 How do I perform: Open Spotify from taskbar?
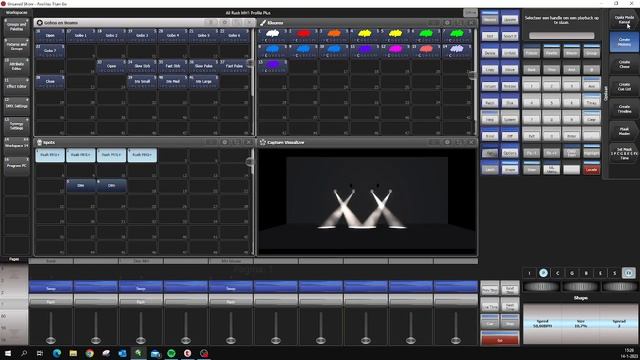(171, 353)
